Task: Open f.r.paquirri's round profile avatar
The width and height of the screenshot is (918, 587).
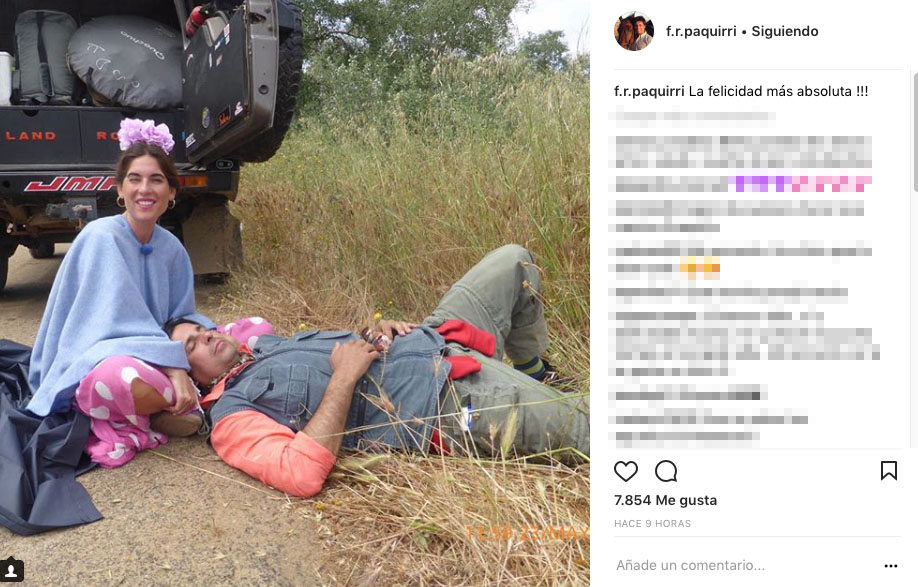Action: click(x=633, y=31)
